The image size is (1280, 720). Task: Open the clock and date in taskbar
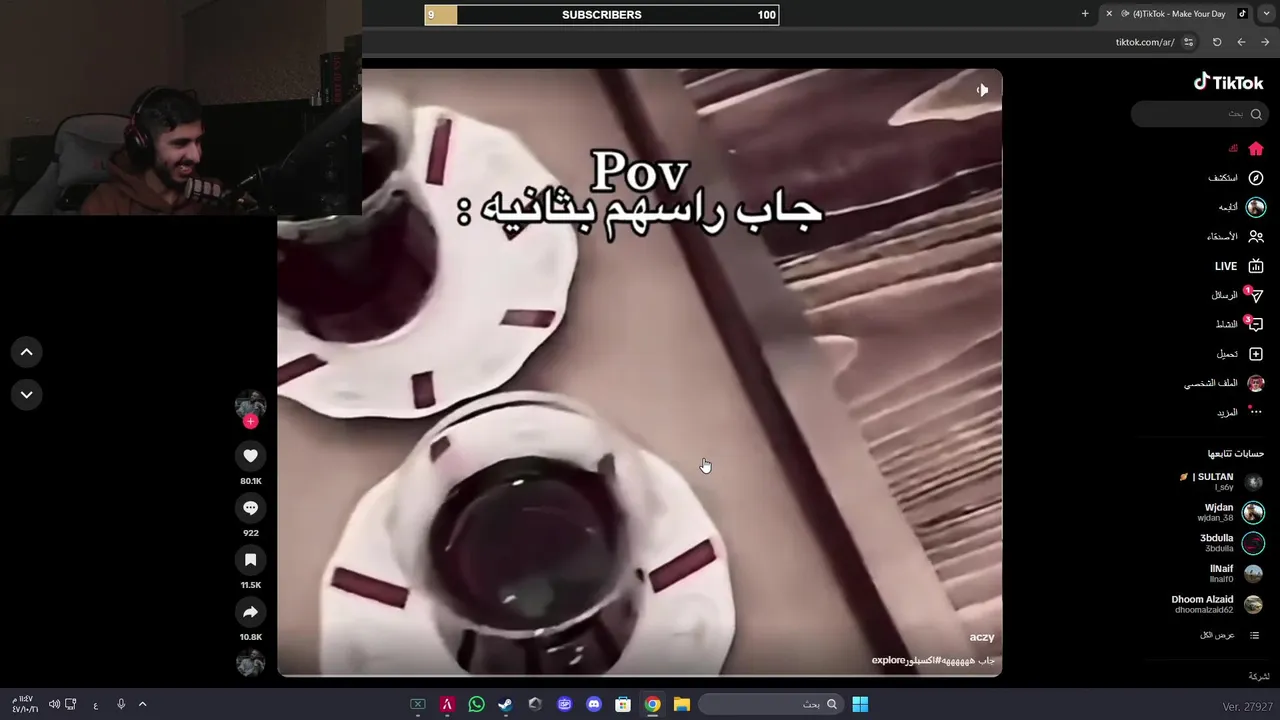tap(24, 704)
